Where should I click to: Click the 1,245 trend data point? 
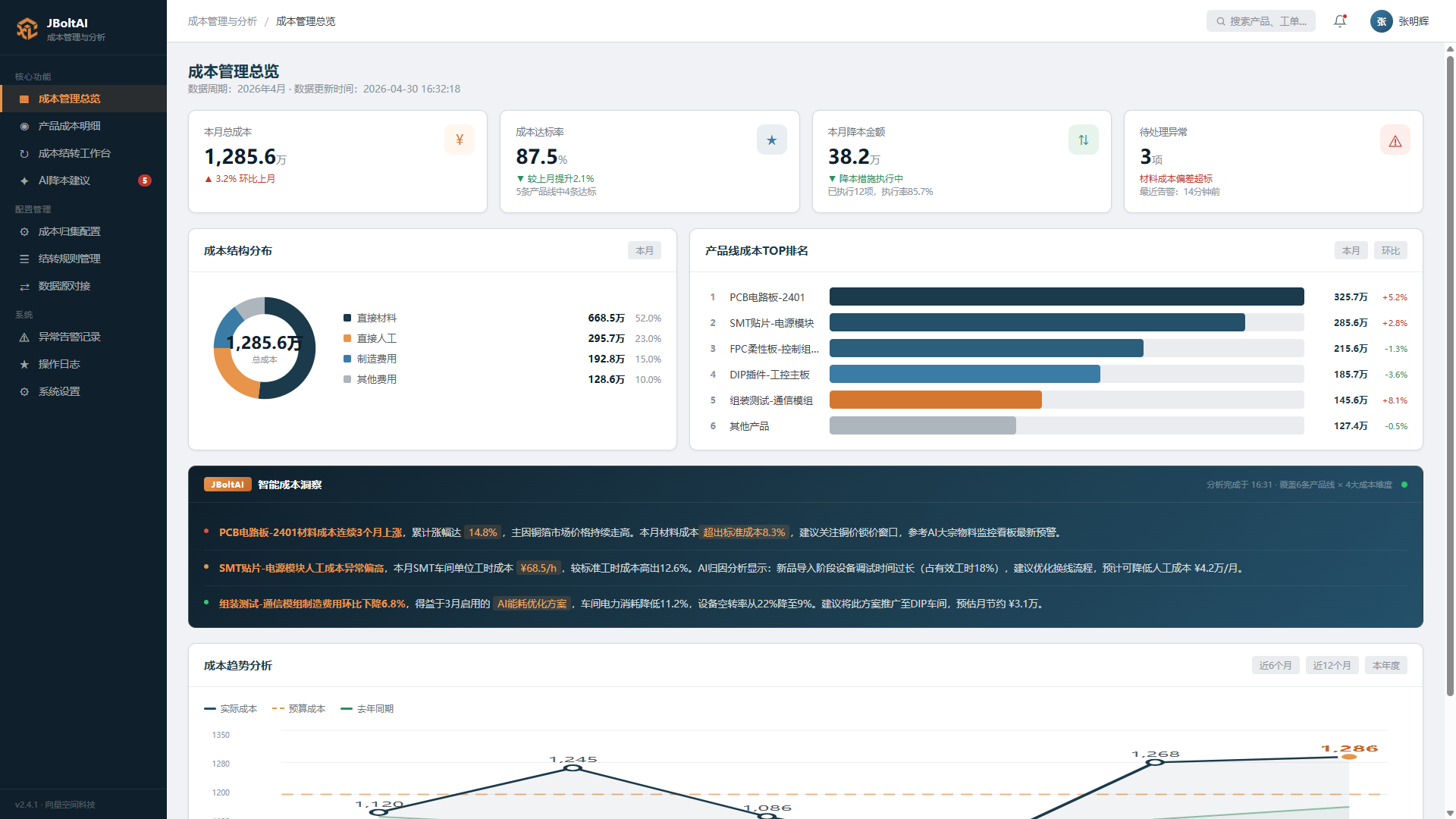point(573,768)
